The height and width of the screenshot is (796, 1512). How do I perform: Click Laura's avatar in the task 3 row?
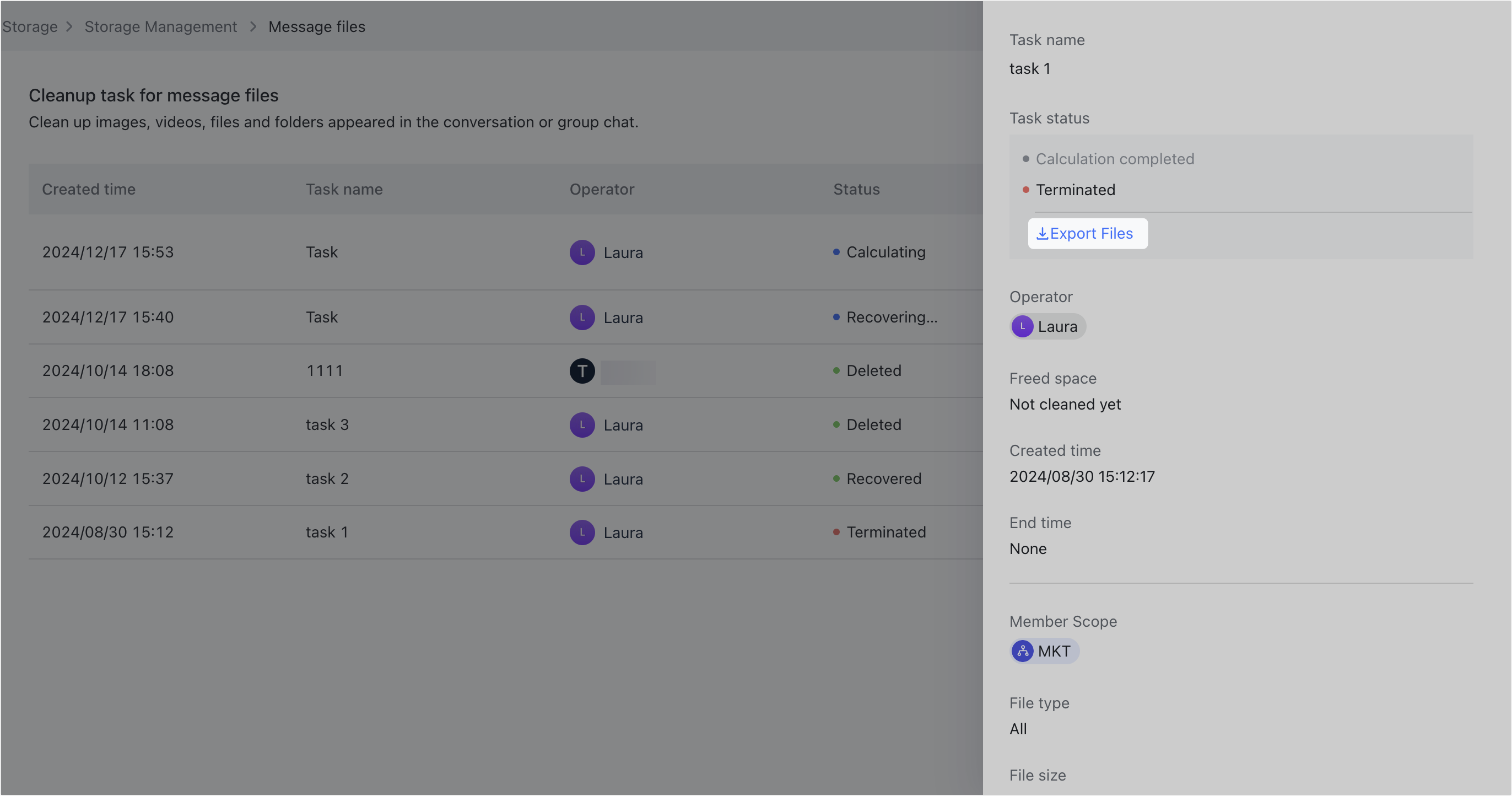point(582,425)
